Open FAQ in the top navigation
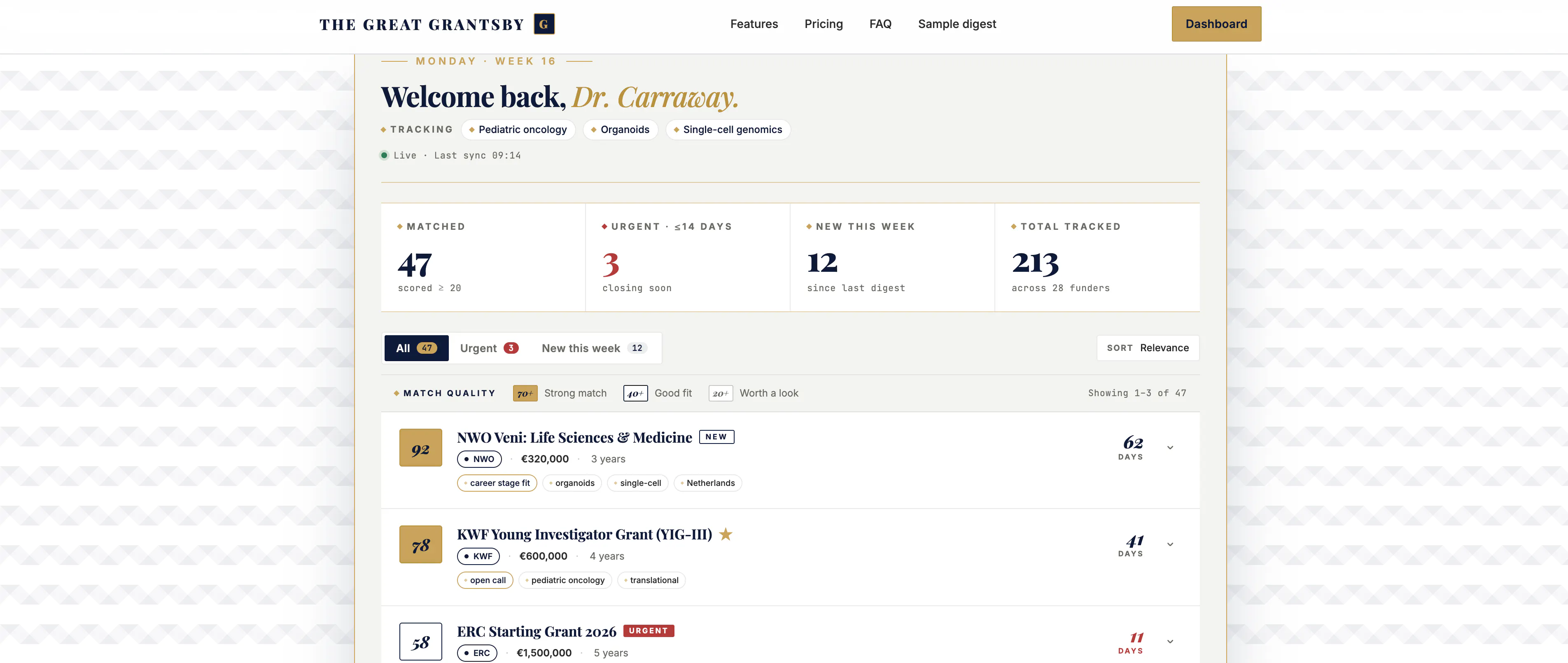Screen dimensions: 1568x663 880,24
